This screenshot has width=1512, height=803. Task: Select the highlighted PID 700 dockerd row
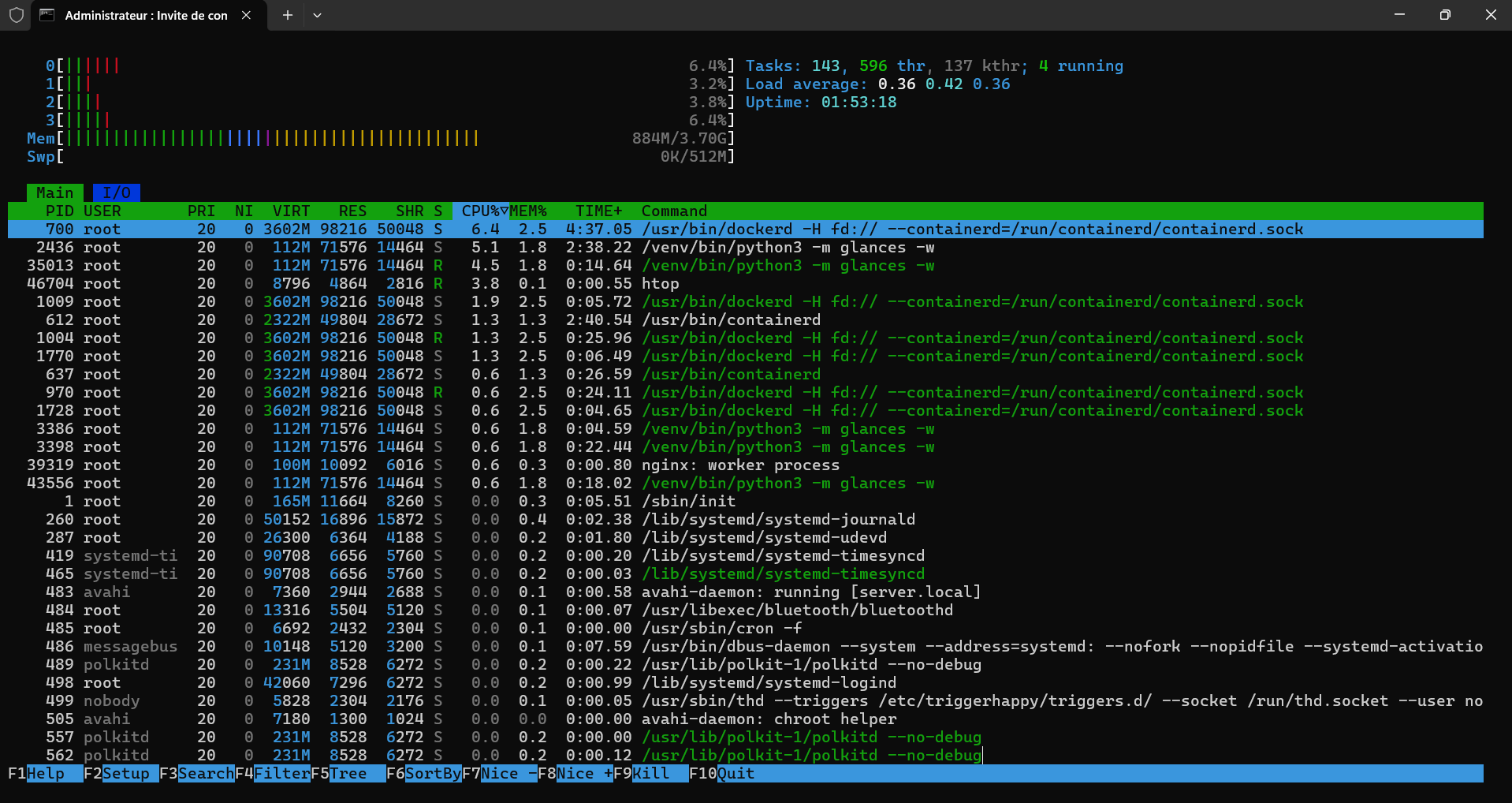pos(746,229)
